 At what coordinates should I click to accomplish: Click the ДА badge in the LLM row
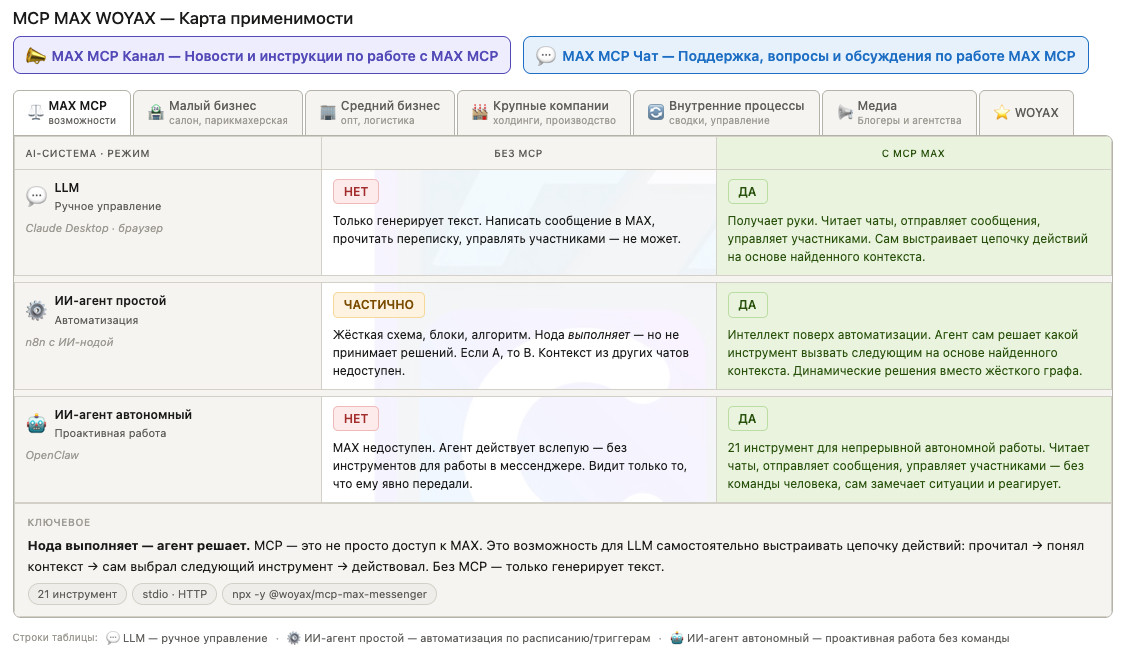click(747, 192)
